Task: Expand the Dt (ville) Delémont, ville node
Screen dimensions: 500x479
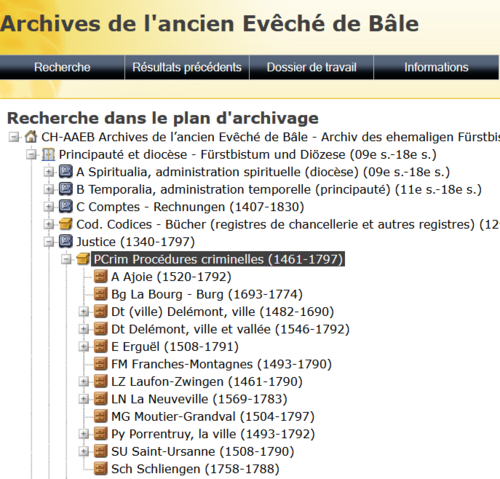Action: point(84,312)
